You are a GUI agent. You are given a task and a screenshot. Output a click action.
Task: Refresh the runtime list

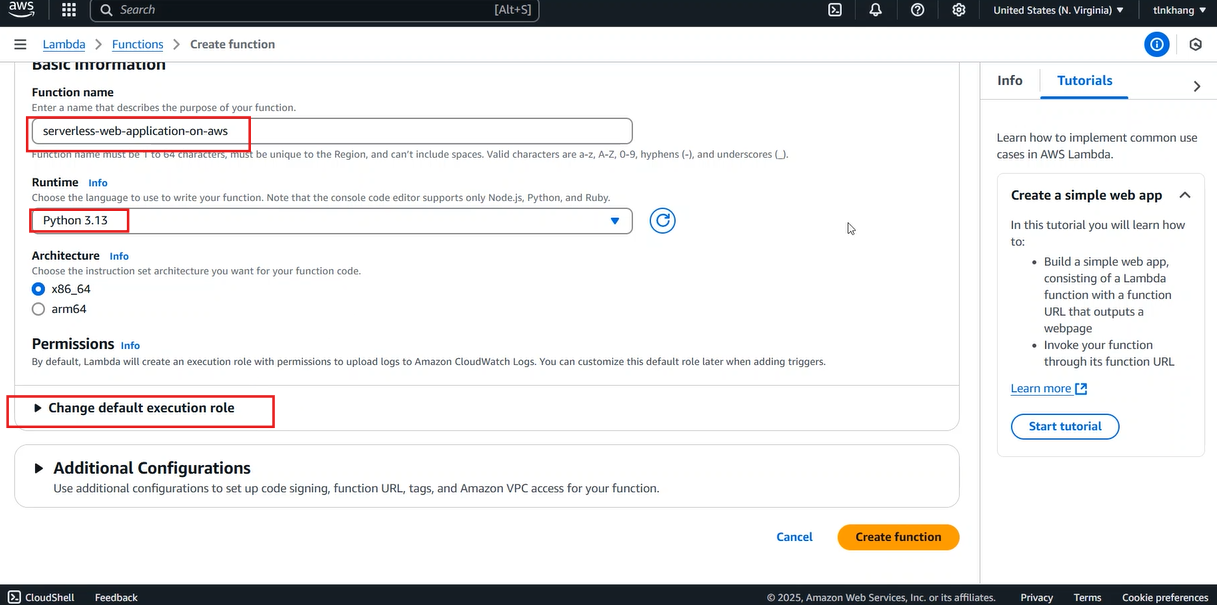[662, 220]
